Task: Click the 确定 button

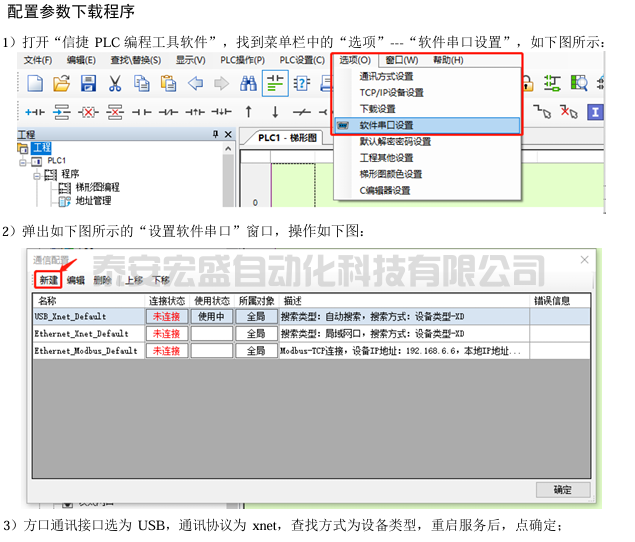Action: pyautogui.click(x=562, y=489)
